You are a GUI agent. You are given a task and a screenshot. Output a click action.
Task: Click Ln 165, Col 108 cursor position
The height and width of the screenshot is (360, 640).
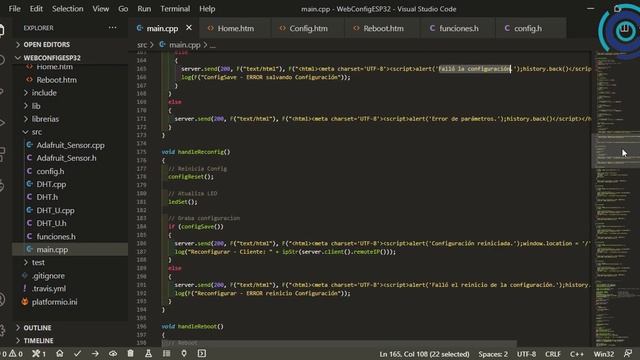click(x=424, y=354)
